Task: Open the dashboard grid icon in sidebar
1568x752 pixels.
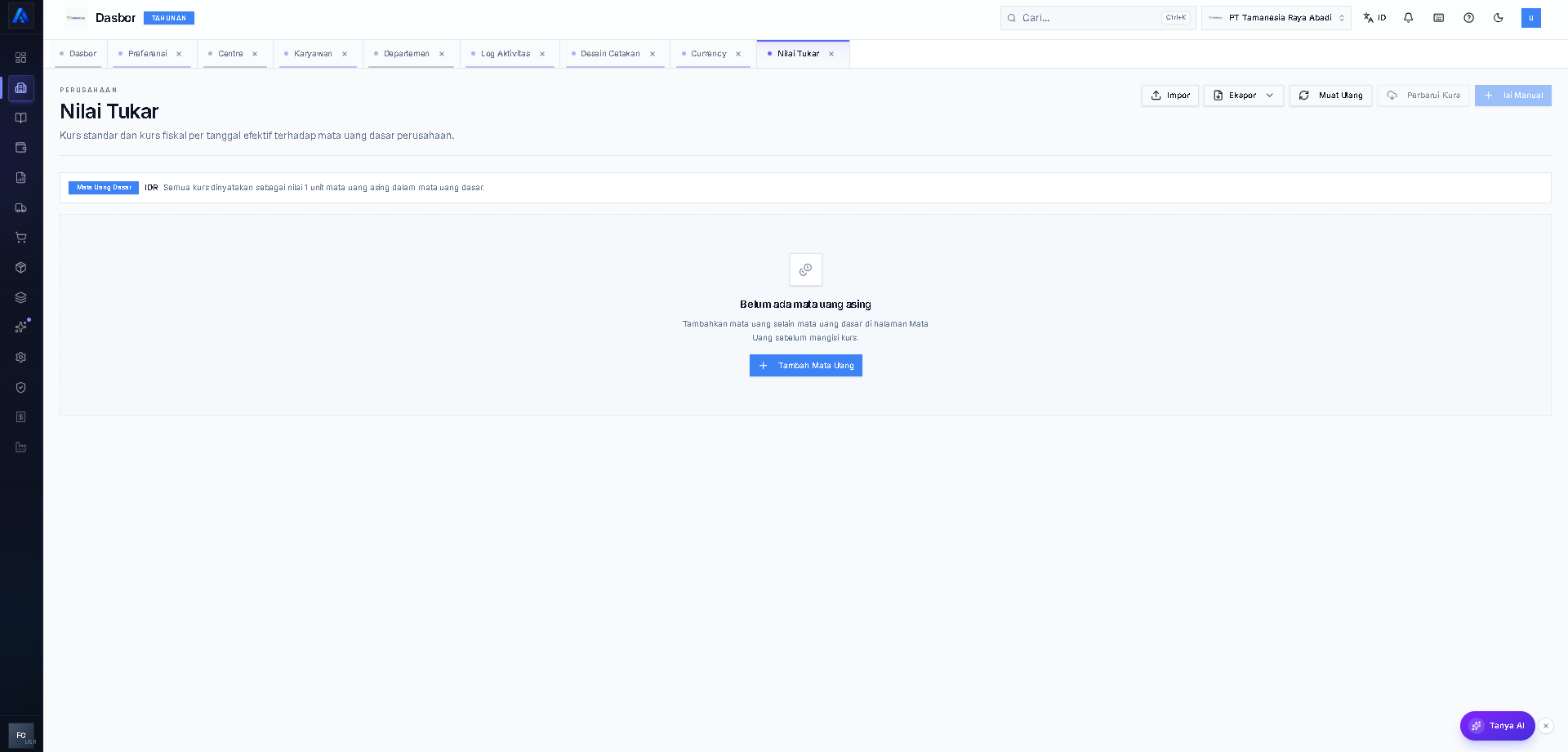Action: tap(21, 58)
